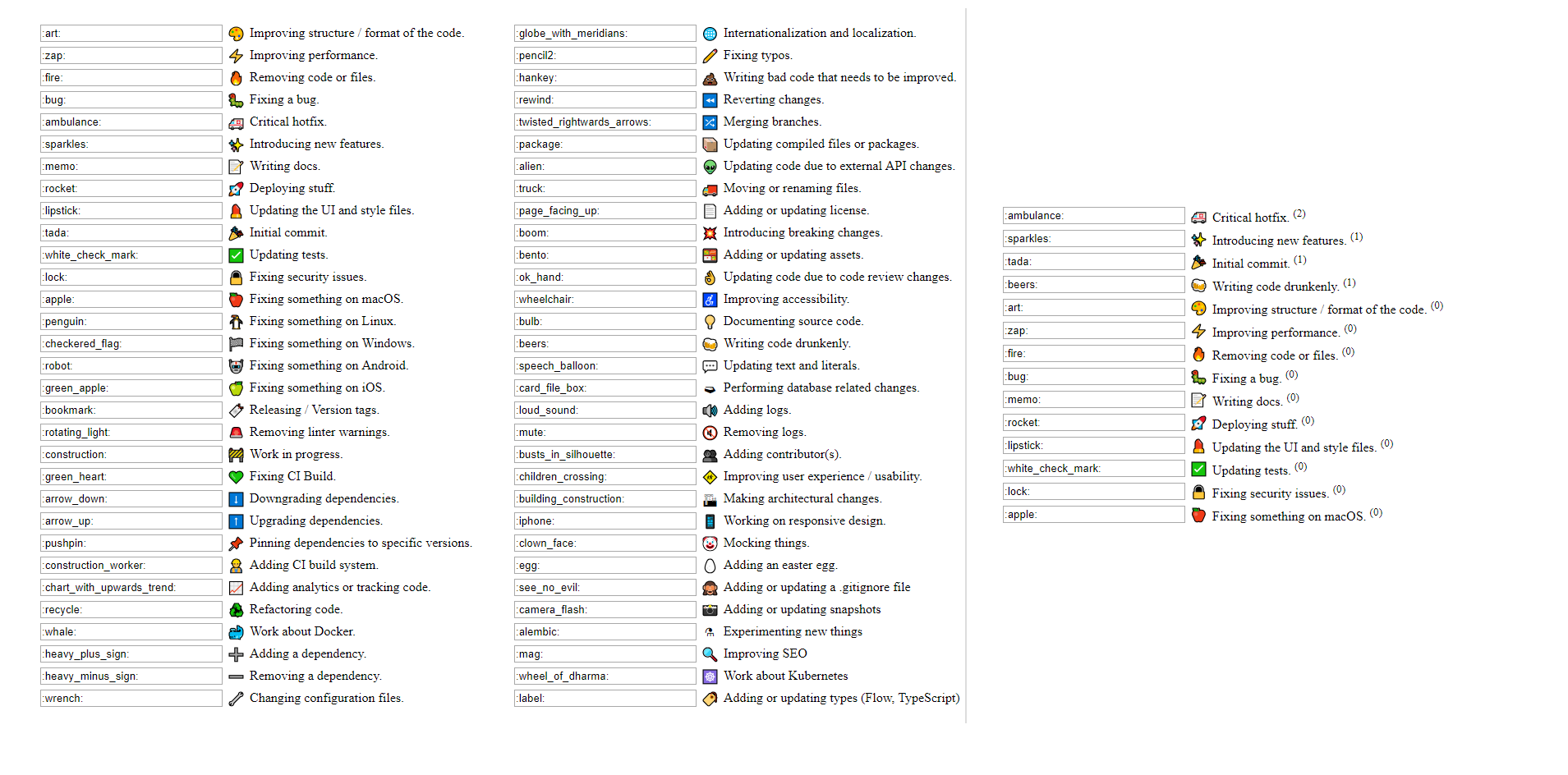Click the bookmark emoji for version tags
This screenshot has width=1568, height=775.
[x=236, y=410]
